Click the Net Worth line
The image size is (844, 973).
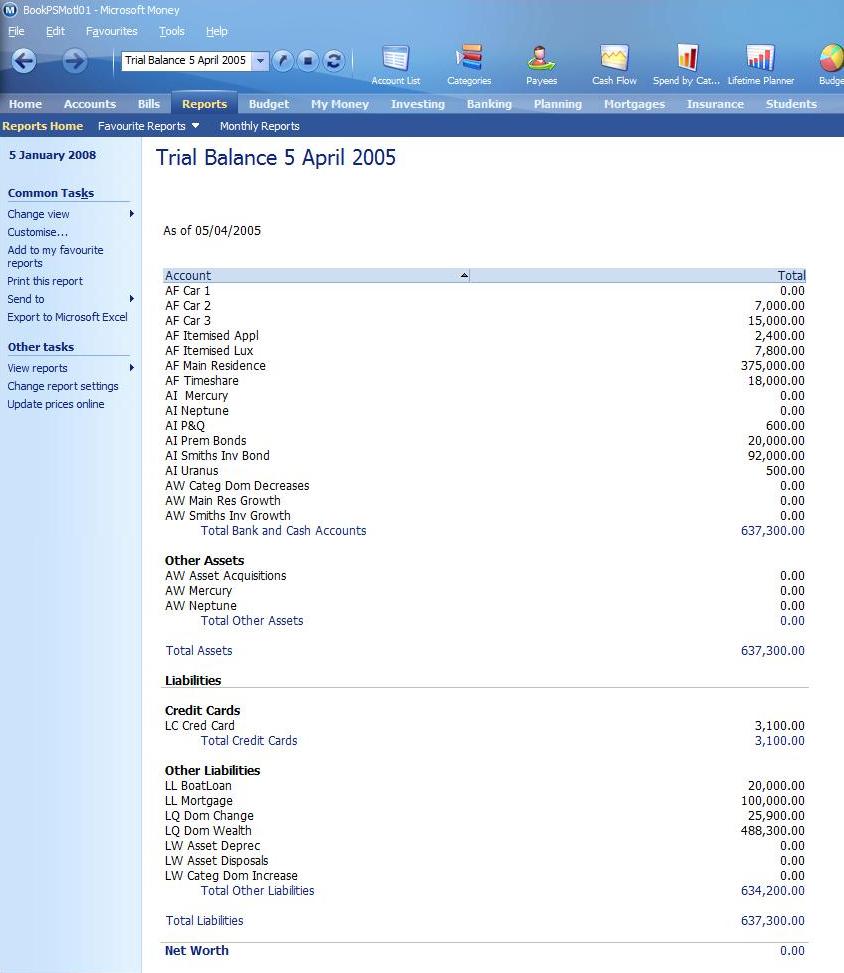[x=485, y=951]
